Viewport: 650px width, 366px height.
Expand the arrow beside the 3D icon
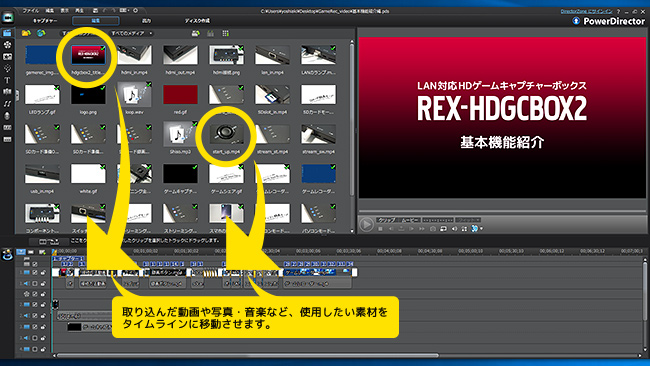[482, 229]
